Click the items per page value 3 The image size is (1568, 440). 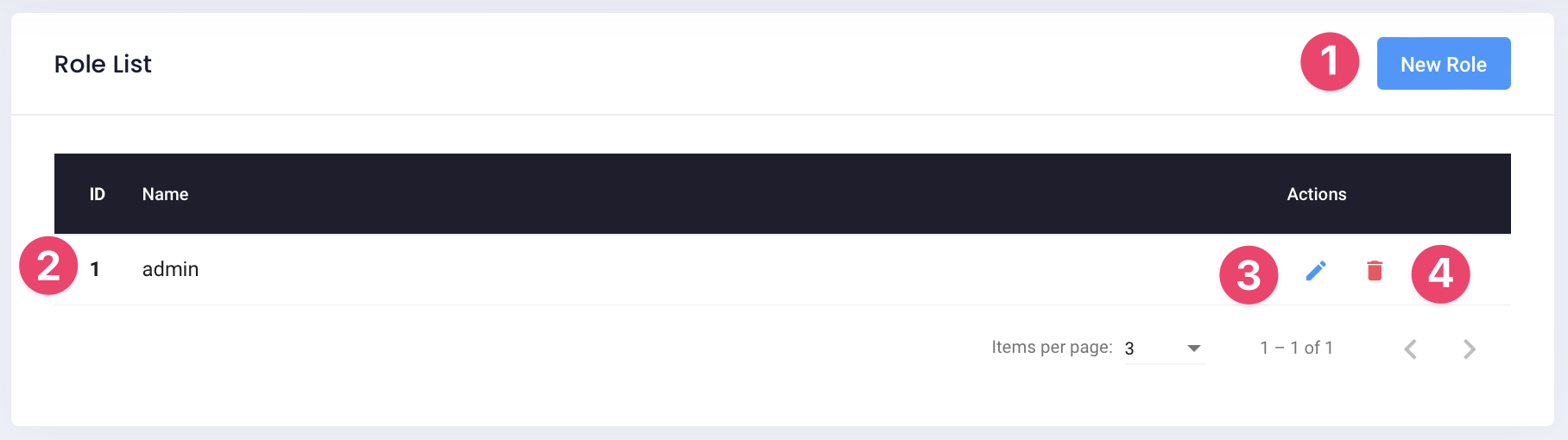pos(1129,349)
